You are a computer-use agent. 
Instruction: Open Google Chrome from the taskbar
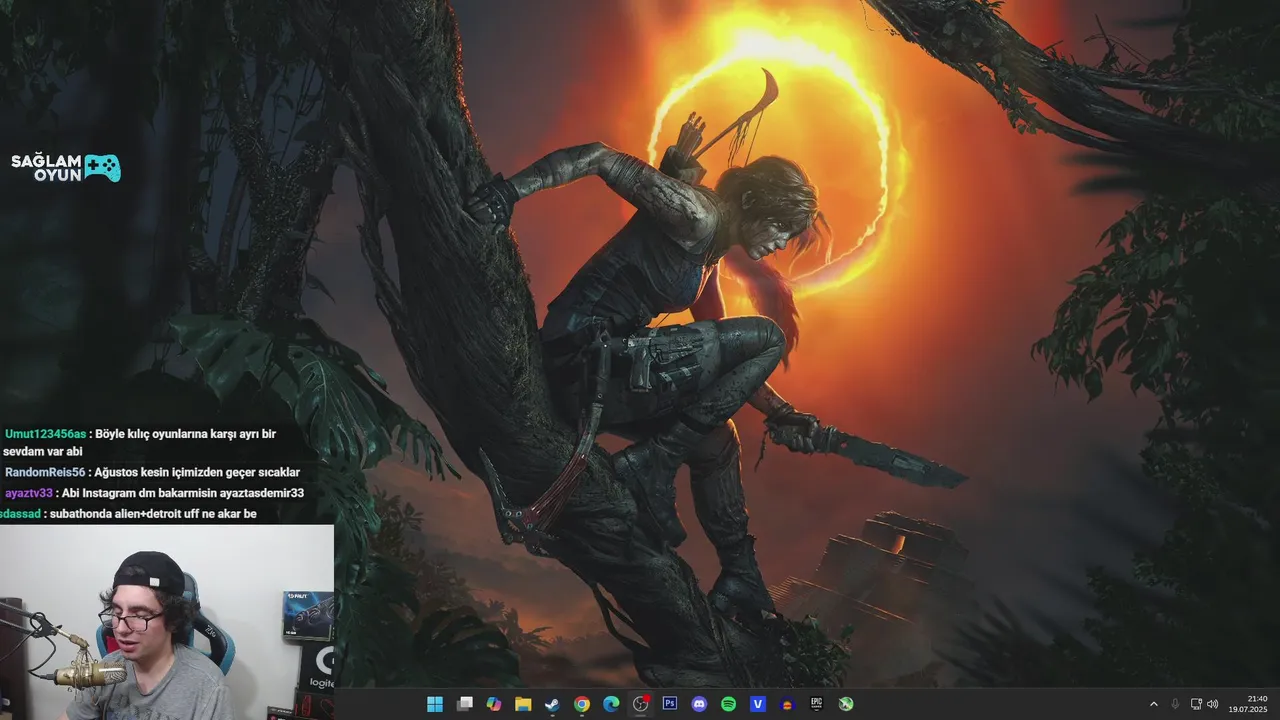coord(582,704)
